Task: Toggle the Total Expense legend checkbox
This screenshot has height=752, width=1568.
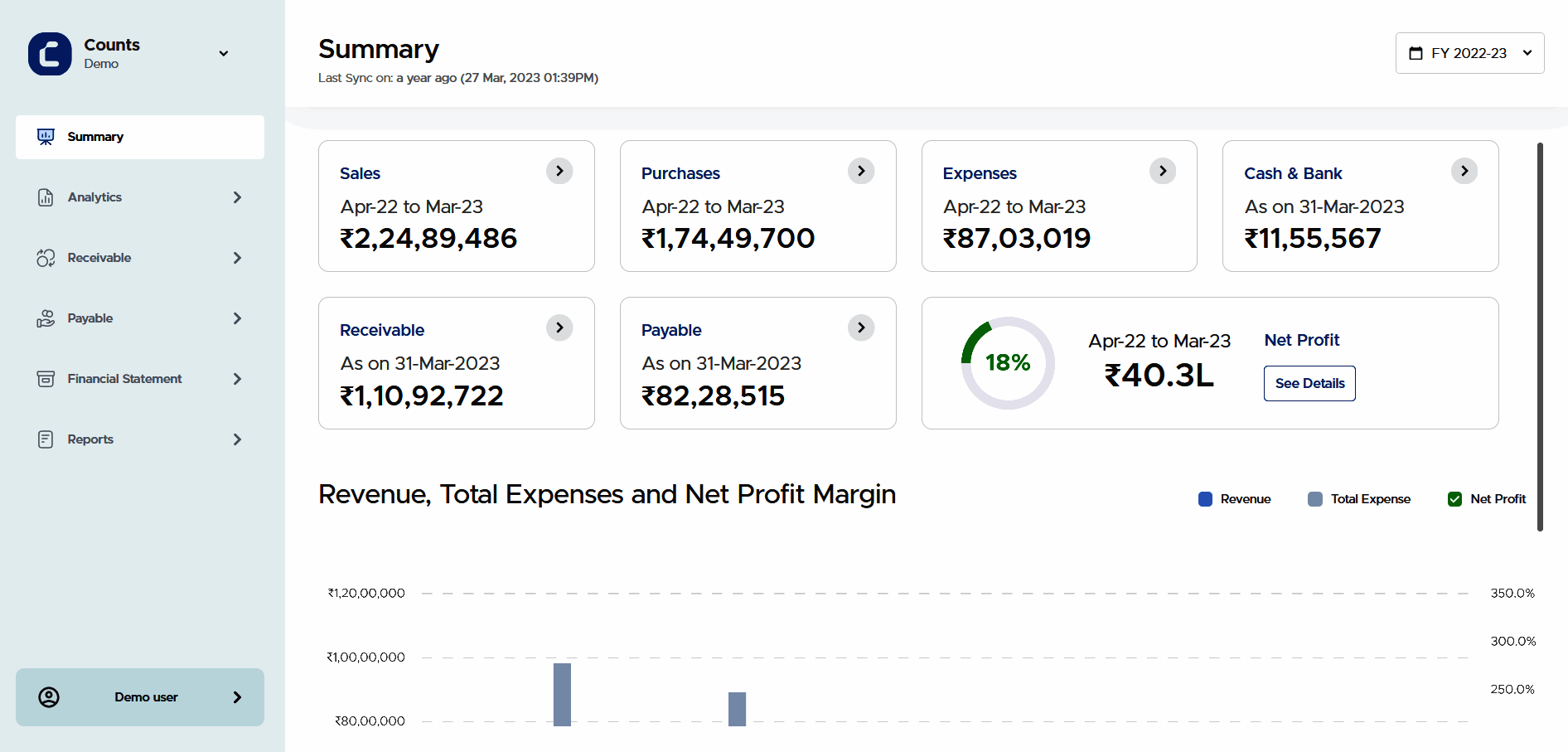Action: (x=1315, y=499)
